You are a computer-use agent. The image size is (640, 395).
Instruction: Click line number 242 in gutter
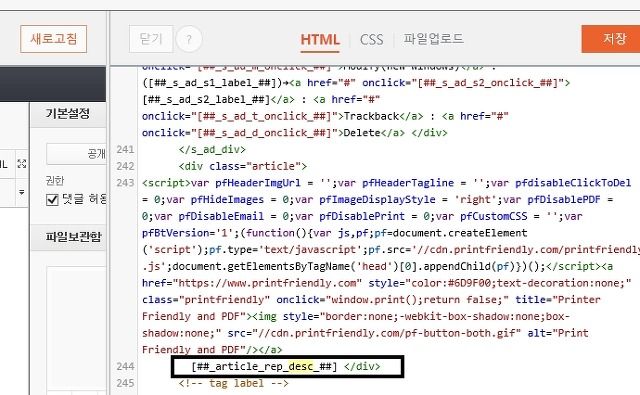coord(125,166)
